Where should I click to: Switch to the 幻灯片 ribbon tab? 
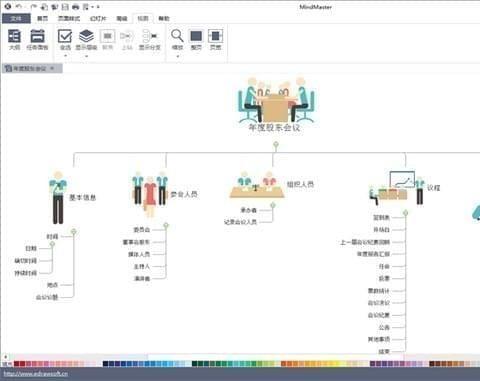[x=98, y=18]
